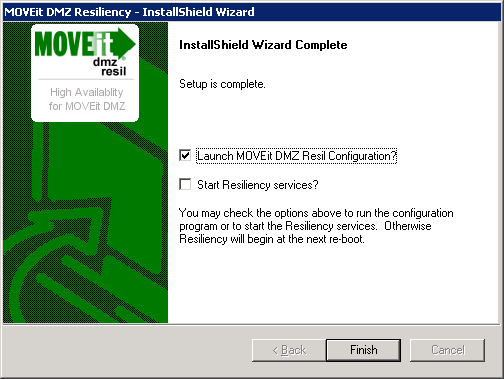Click the 'Launch MOVEit DMZ Resil Configuration?' label
This screenshot has width=504, height=379.
tap(296, 156)
